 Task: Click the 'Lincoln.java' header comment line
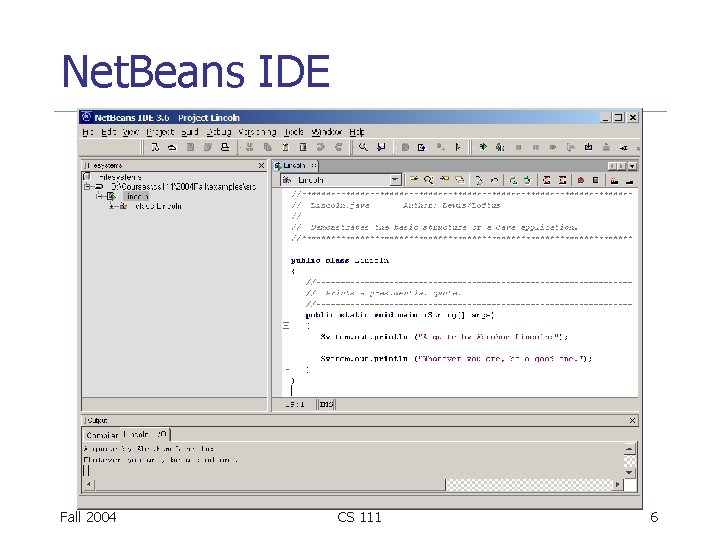coord(395,206)
